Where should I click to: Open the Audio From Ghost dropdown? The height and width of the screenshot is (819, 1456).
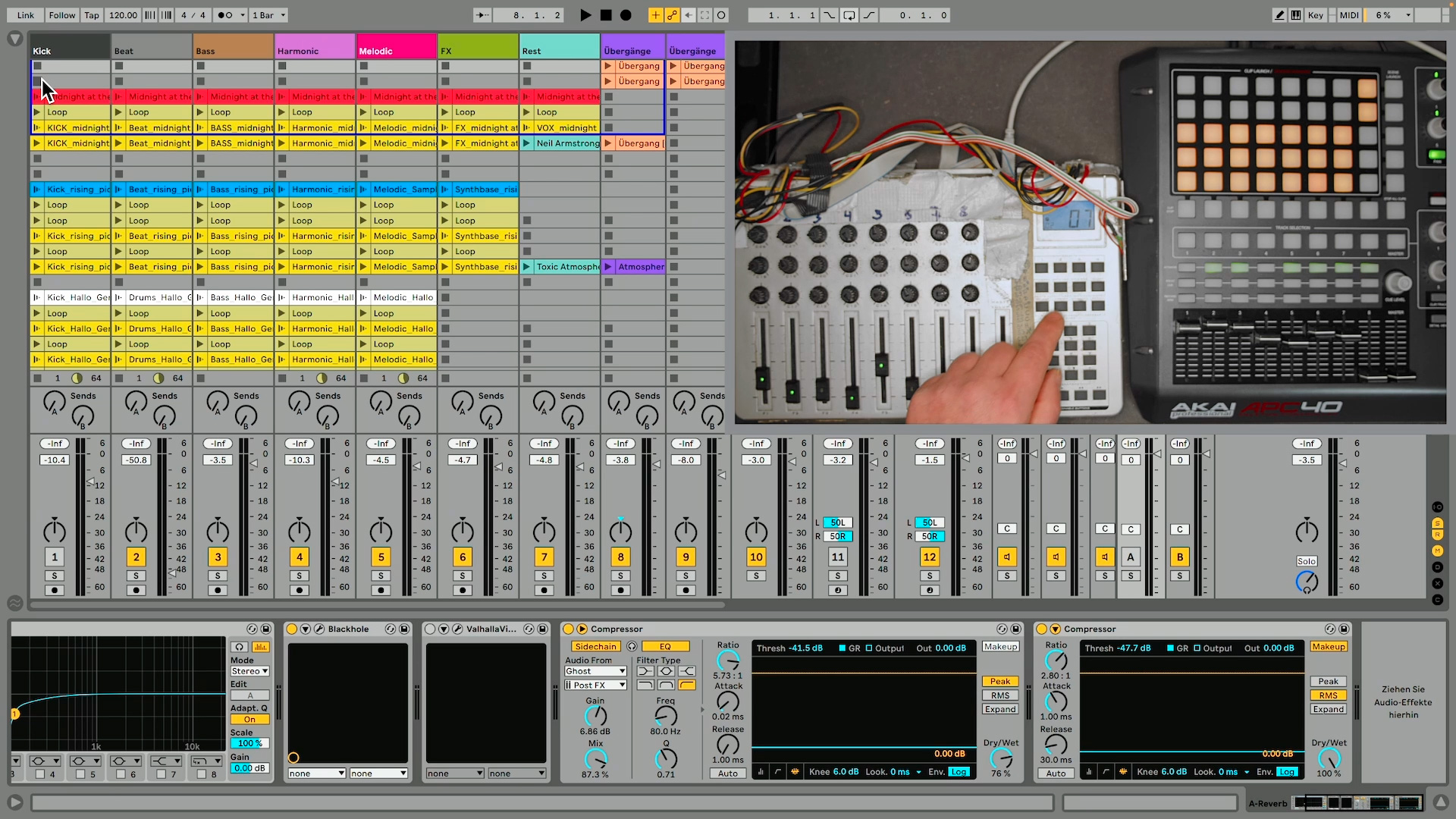pos(595,671)
